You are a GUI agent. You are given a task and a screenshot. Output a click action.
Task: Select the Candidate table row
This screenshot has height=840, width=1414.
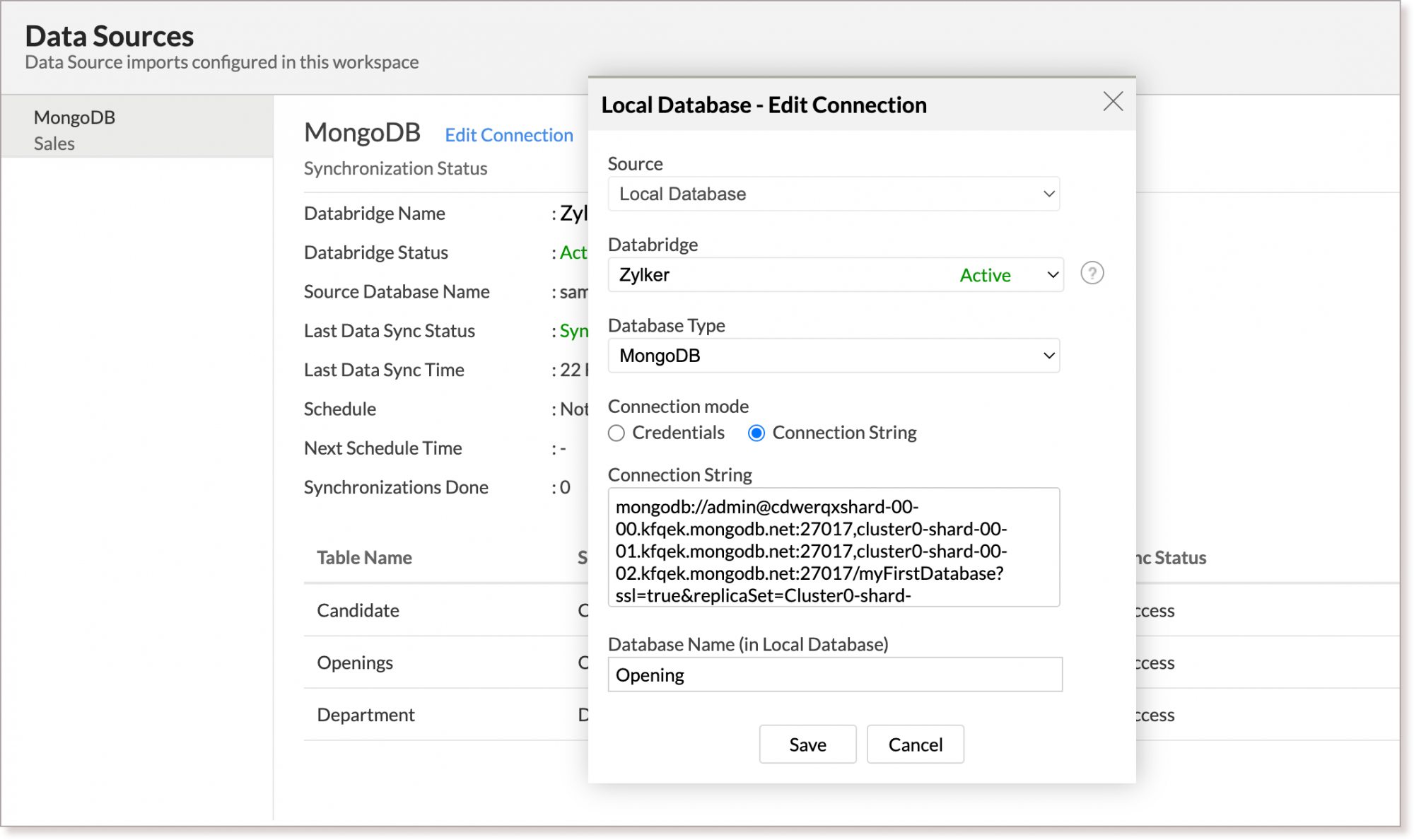coord(358,610)
